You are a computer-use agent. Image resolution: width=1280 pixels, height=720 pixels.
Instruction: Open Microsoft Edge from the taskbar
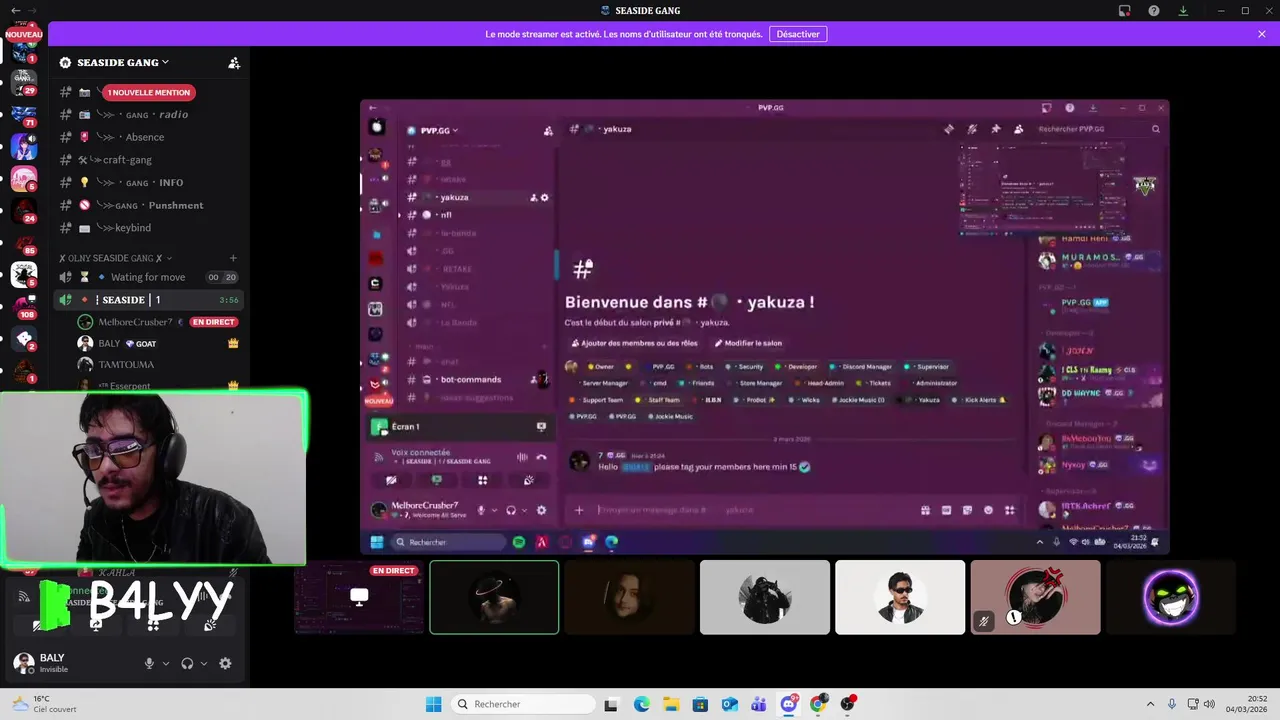pos(641,704)
